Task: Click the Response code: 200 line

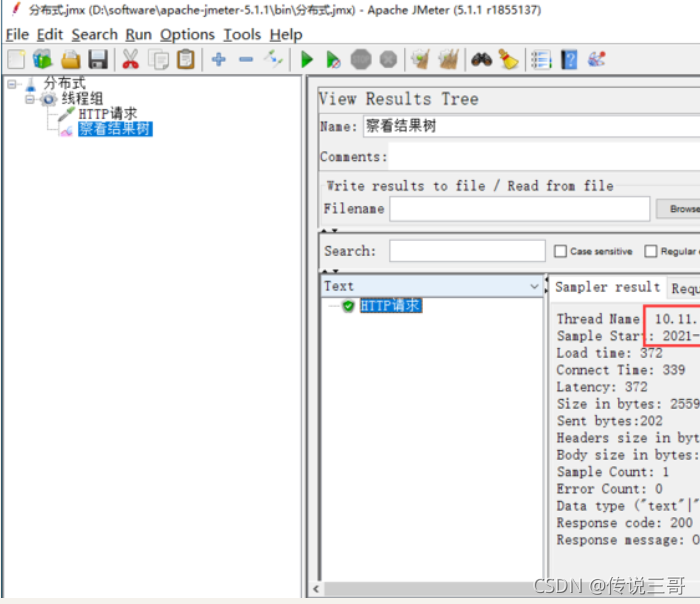Action: (x=625, y=523)
